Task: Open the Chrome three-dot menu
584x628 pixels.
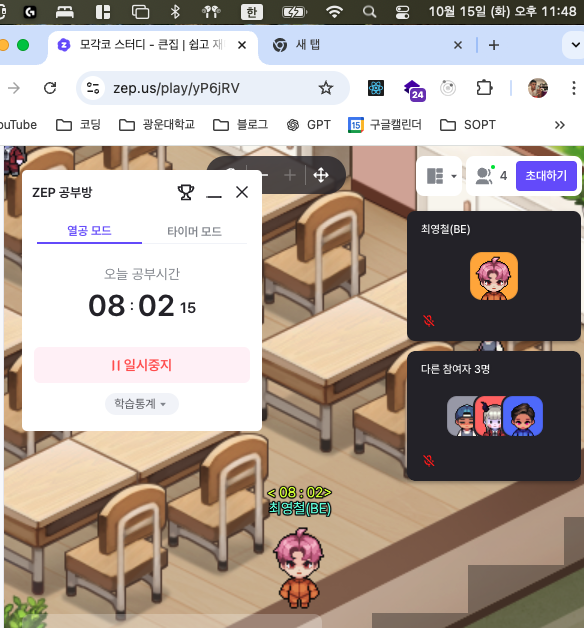Action: (574, 88)
